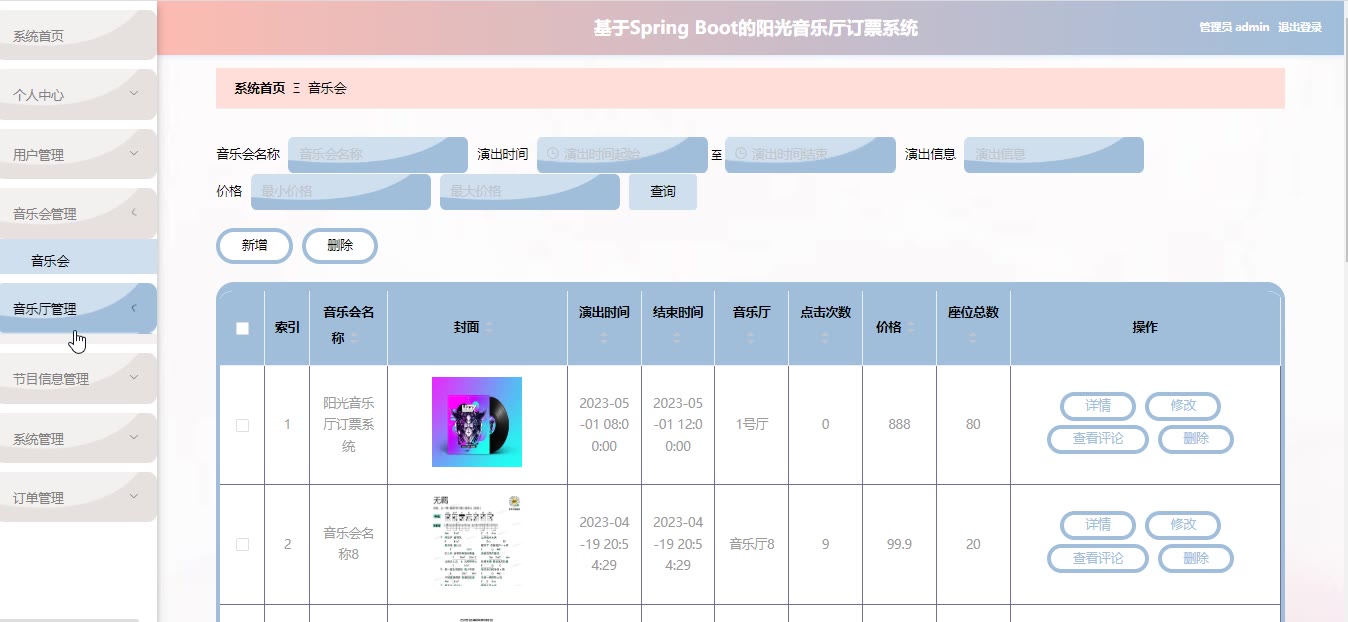Click the seat total cell 80

(x=973, y=425)
